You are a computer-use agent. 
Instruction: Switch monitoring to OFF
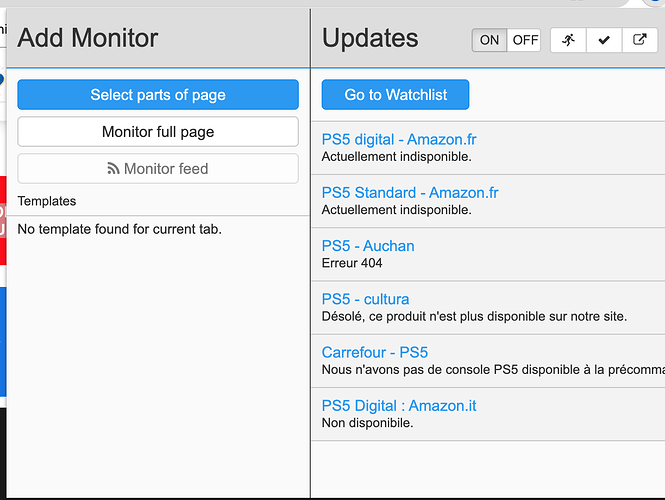525,40
